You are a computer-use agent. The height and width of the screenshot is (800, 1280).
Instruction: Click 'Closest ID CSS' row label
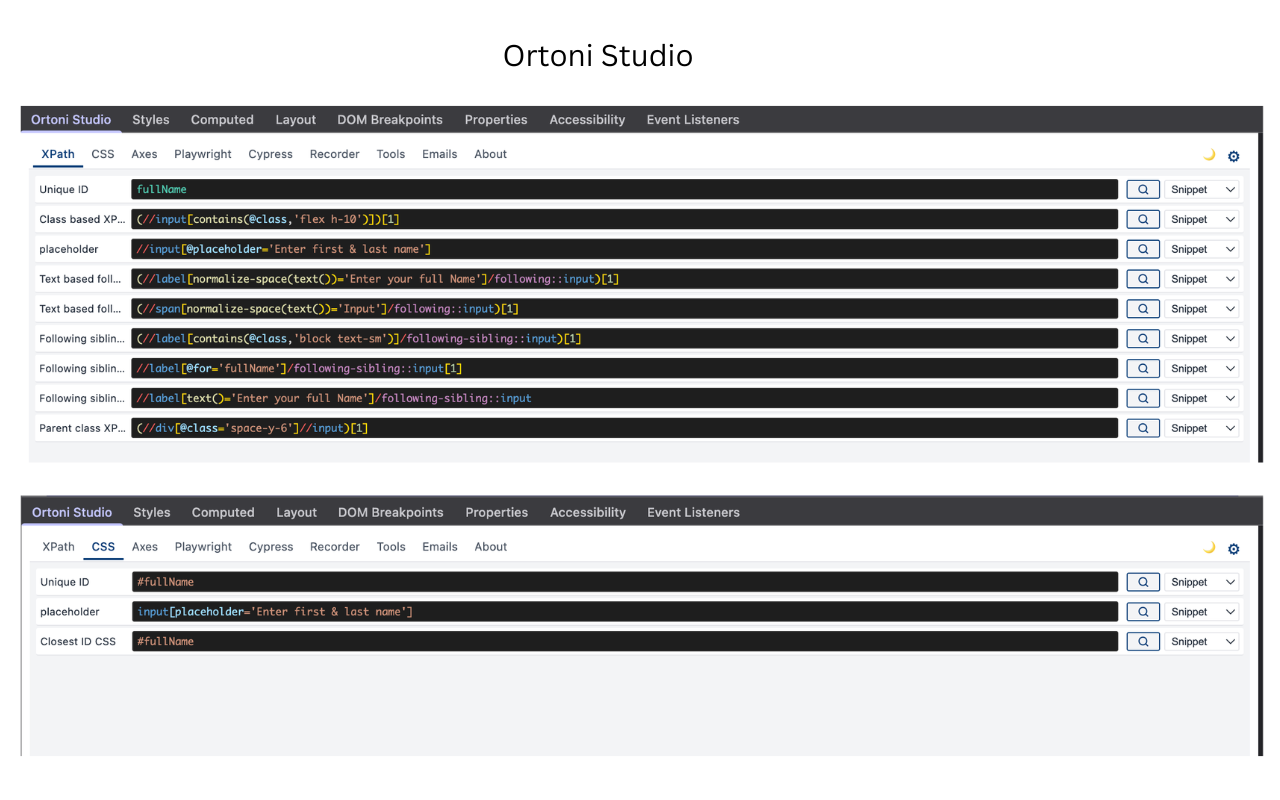click(78, 642)
